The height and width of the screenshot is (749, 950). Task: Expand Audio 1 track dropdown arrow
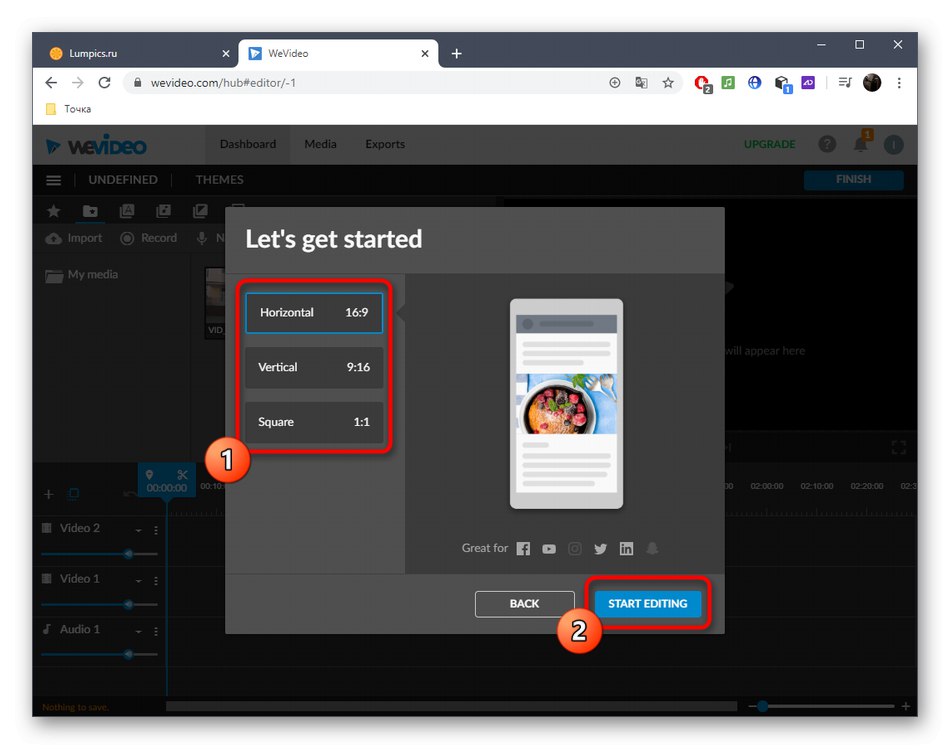pyautogui.click(x=139, y=631)
